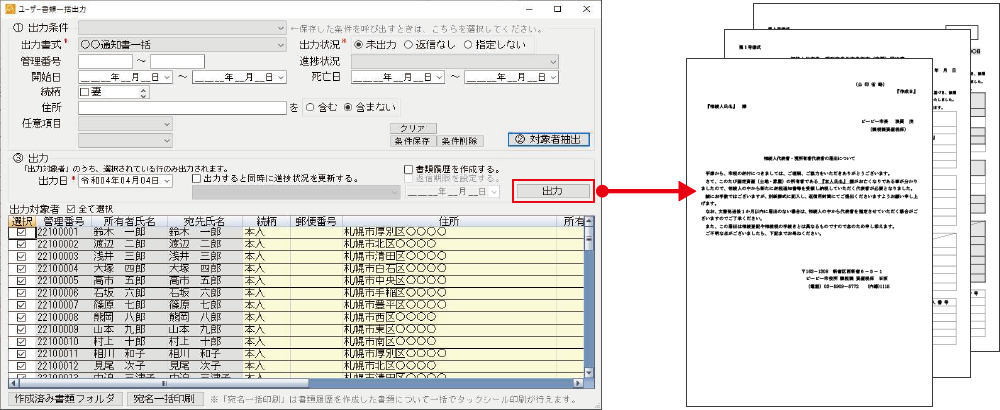Uncheck the row for 鈴木 一郎
The image size is (1000, 410).
click(x=21, y=232)
